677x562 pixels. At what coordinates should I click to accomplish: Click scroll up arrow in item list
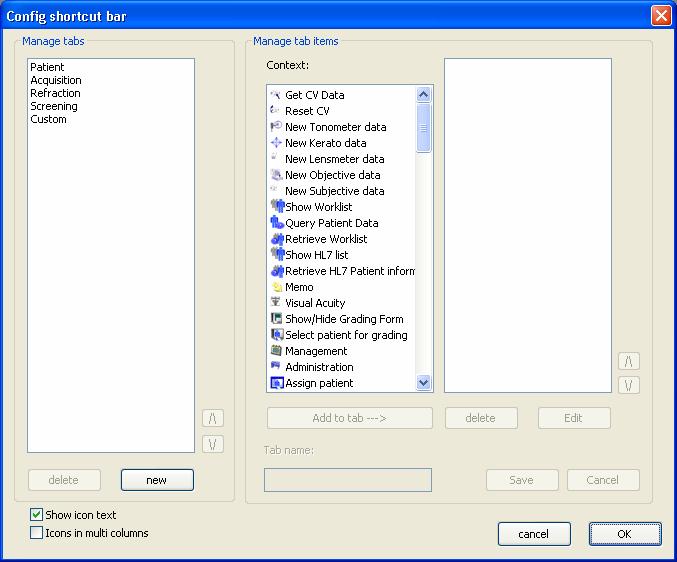coord(424,94)
